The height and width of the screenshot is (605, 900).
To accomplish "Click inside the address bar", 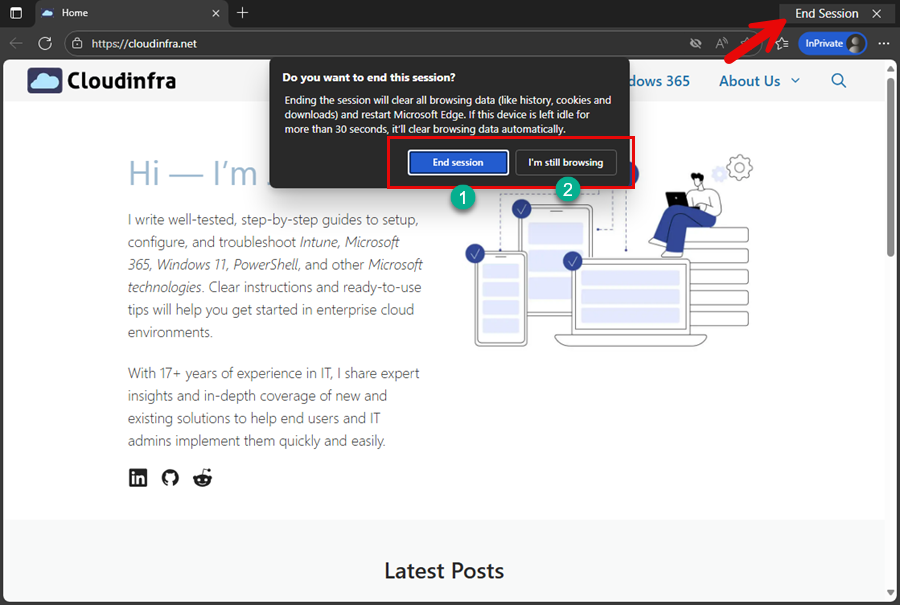I will click(x=300, y=43).
